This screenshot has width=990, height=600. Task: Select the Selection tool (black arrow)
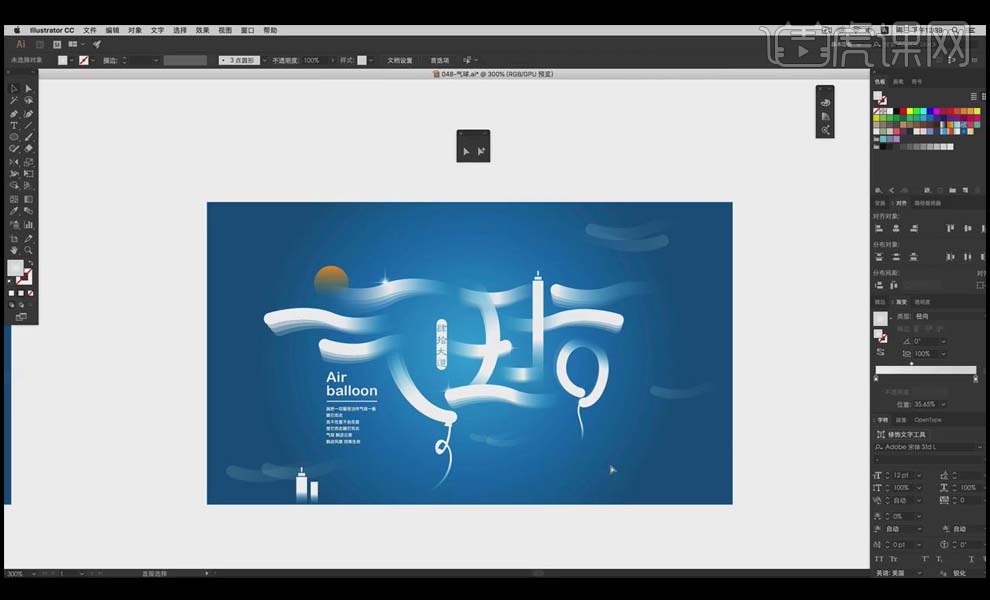[x=13, y=88]
